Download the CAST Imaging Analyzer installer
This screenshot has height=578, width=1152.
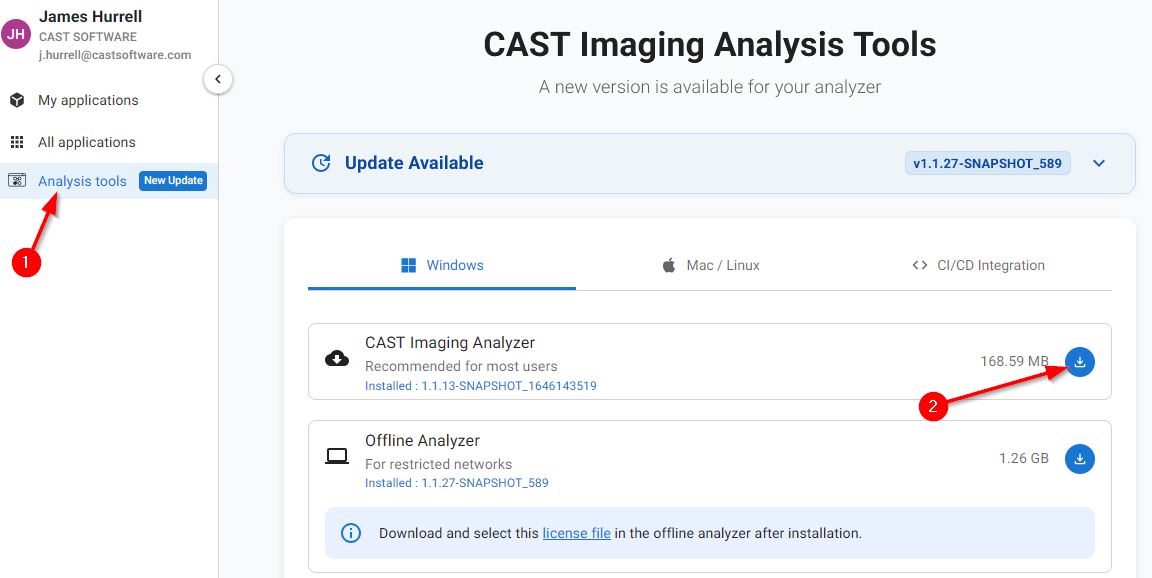1079,362
